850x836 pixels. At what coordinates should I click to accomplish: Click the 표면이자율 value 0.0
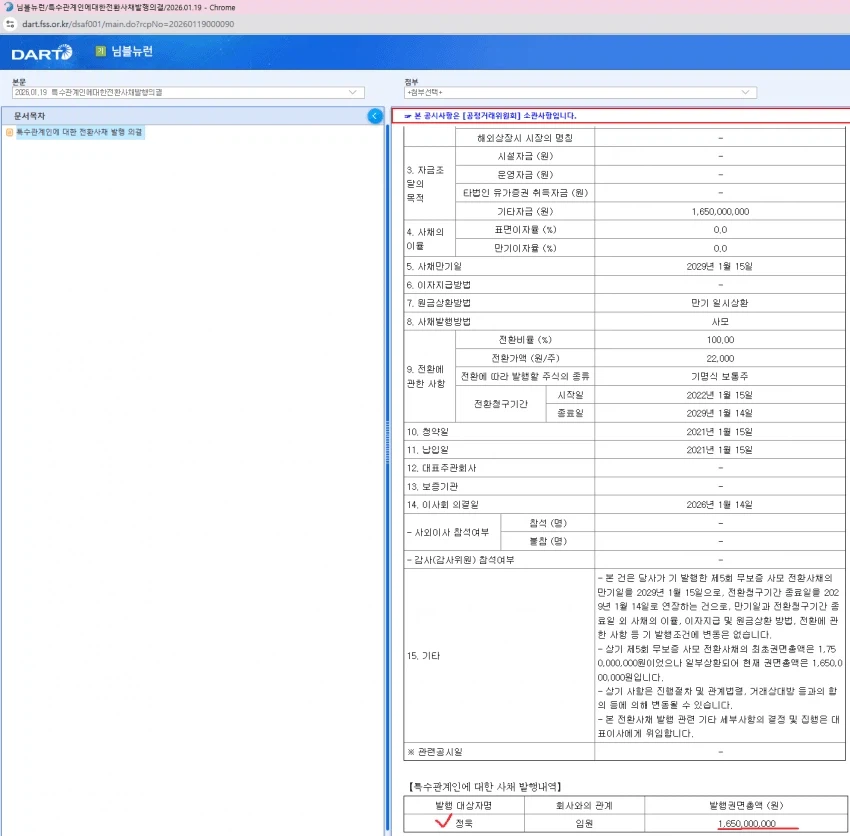(x=720, y=230)
